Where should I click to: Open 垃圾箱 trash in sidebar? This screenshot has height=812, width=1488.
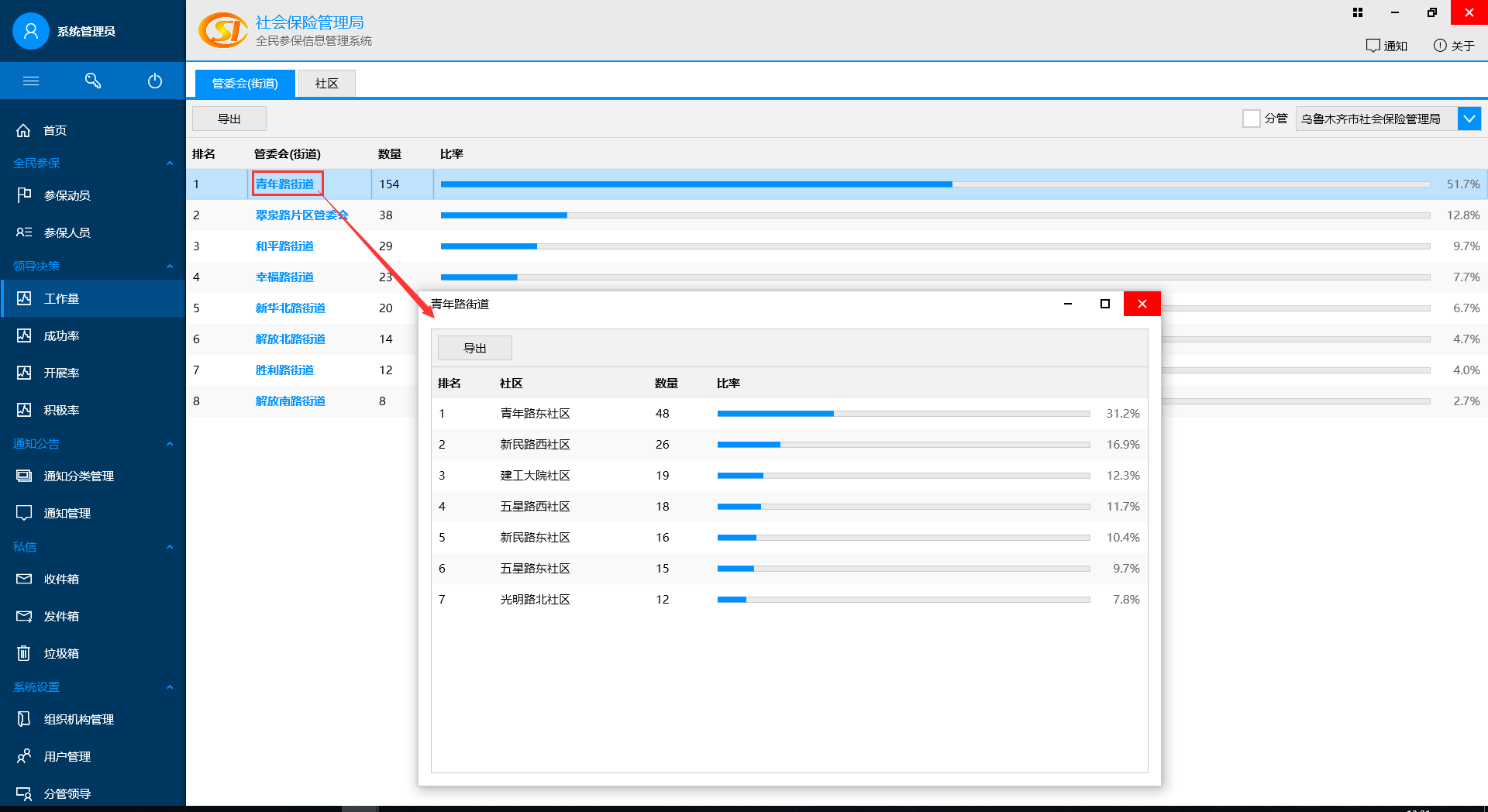point(61,653)
